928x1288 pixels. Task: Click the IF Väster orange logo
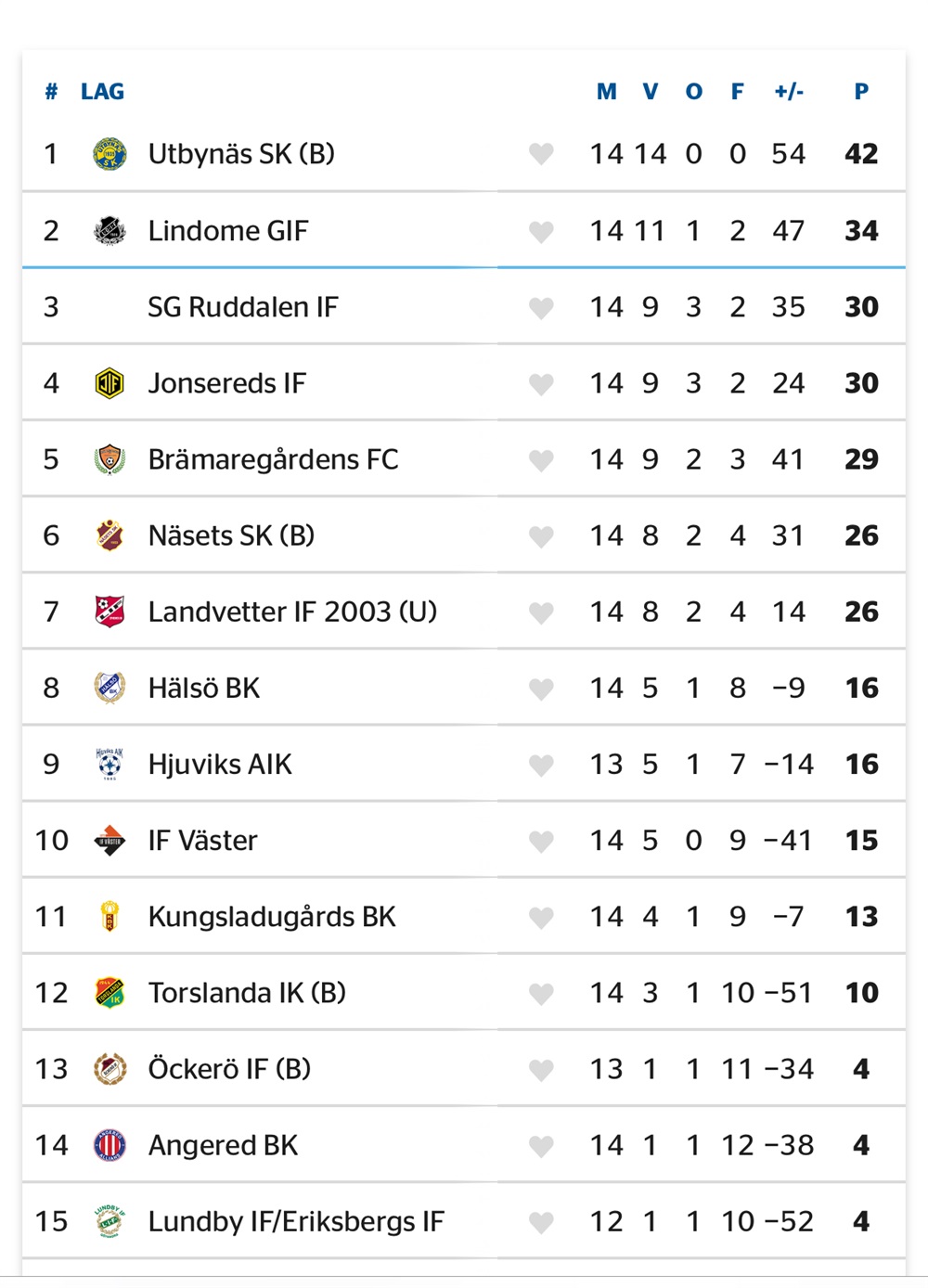pos(110,841)
